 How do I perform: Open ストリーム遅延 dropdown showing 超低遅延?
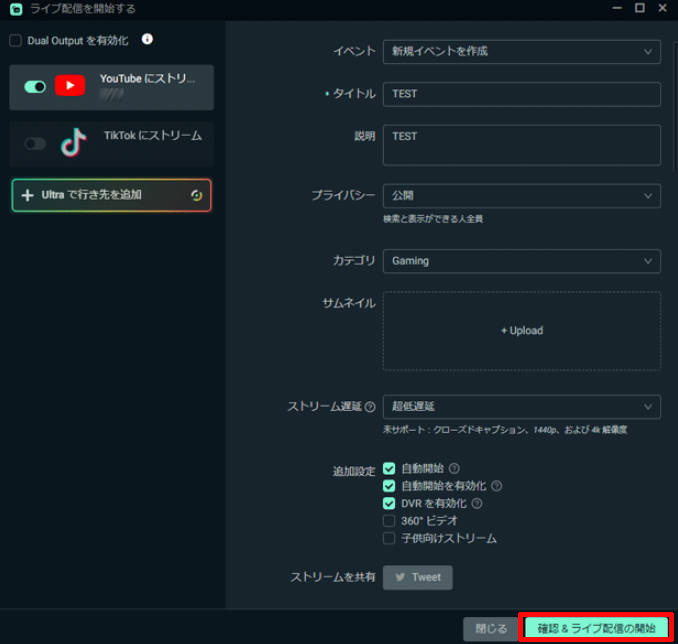pyautogui.click(x=521, y=407)
